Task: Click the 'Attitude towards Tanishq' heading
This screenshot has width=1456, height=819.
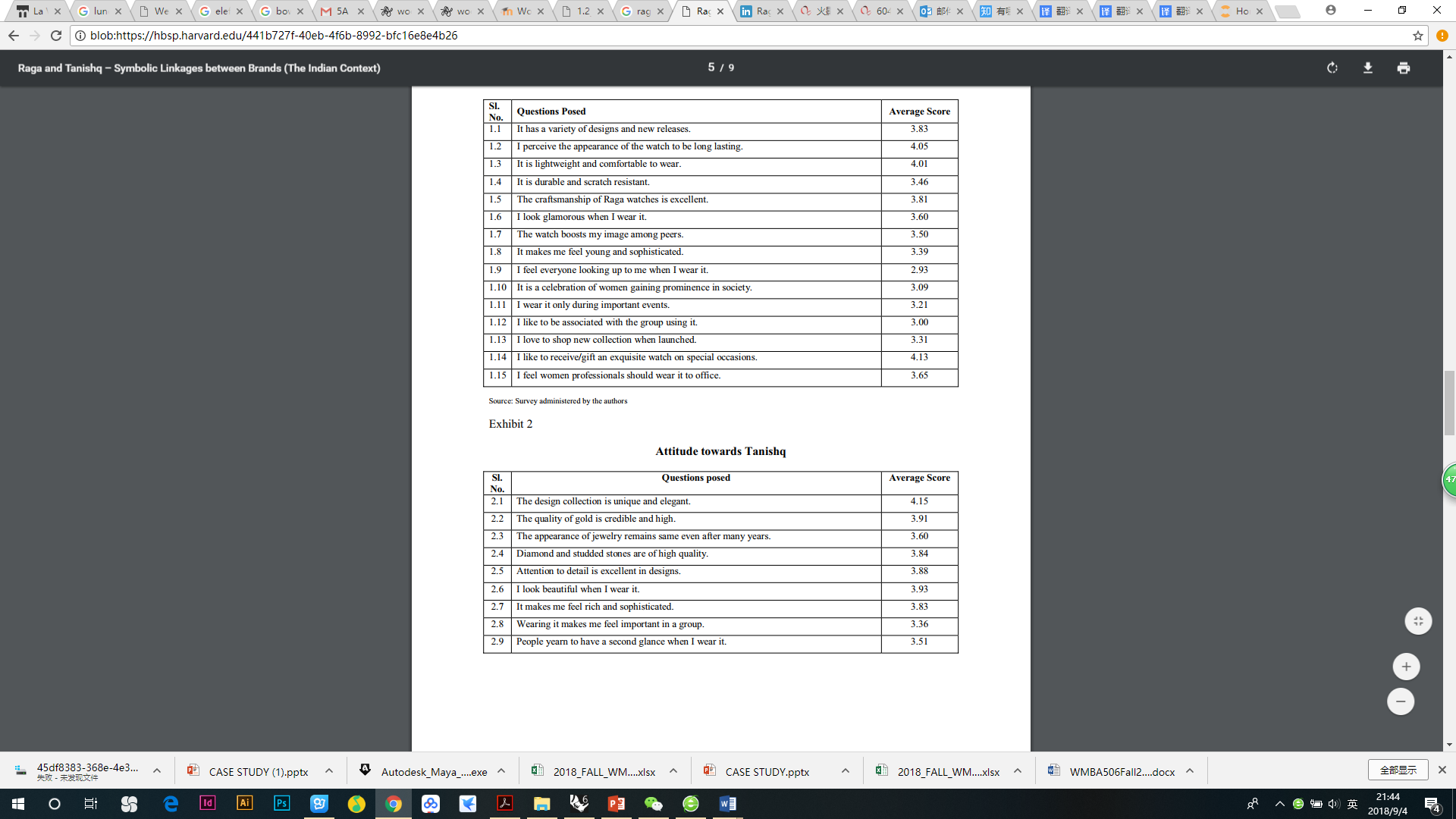Action: 720,451
